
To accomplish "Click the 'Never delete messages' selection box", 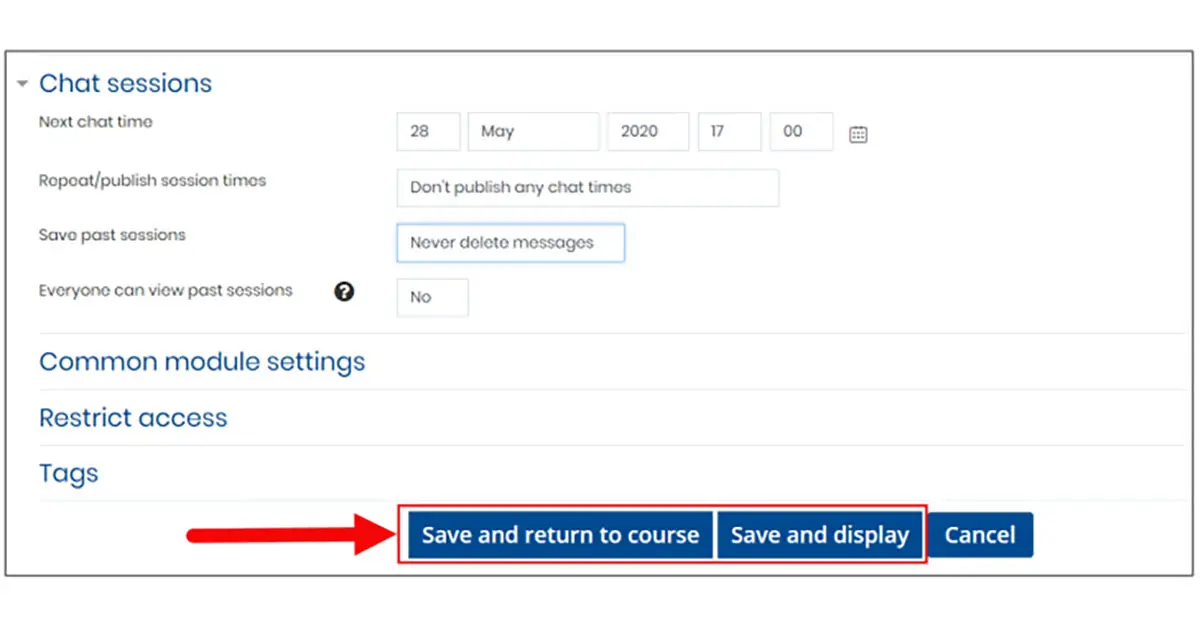I will pyautogui.click(x=511, y=242).
